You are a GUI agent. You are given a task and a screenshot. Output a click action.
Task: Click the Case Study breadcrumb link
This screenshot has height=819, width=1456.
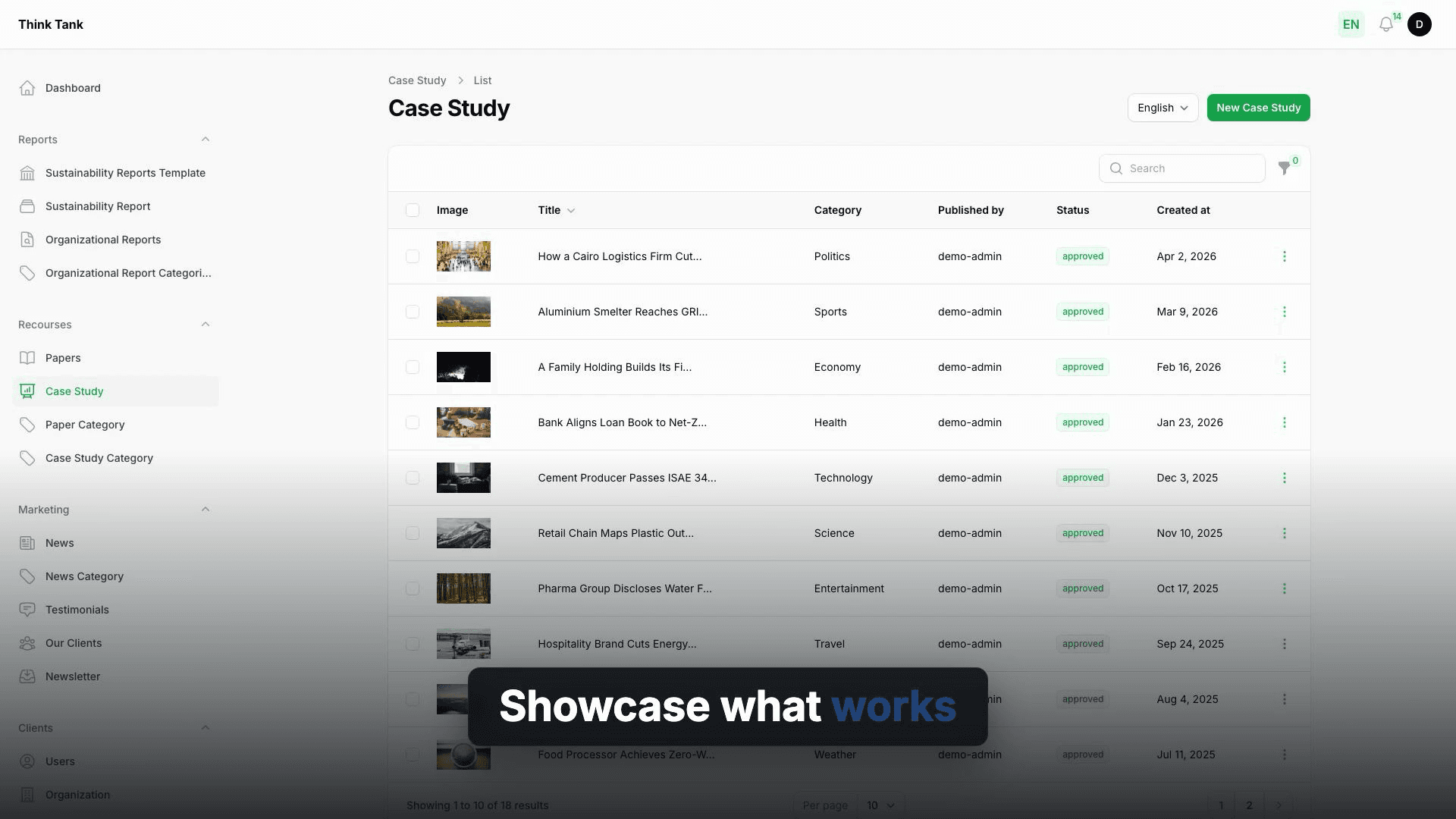[417, 80]
